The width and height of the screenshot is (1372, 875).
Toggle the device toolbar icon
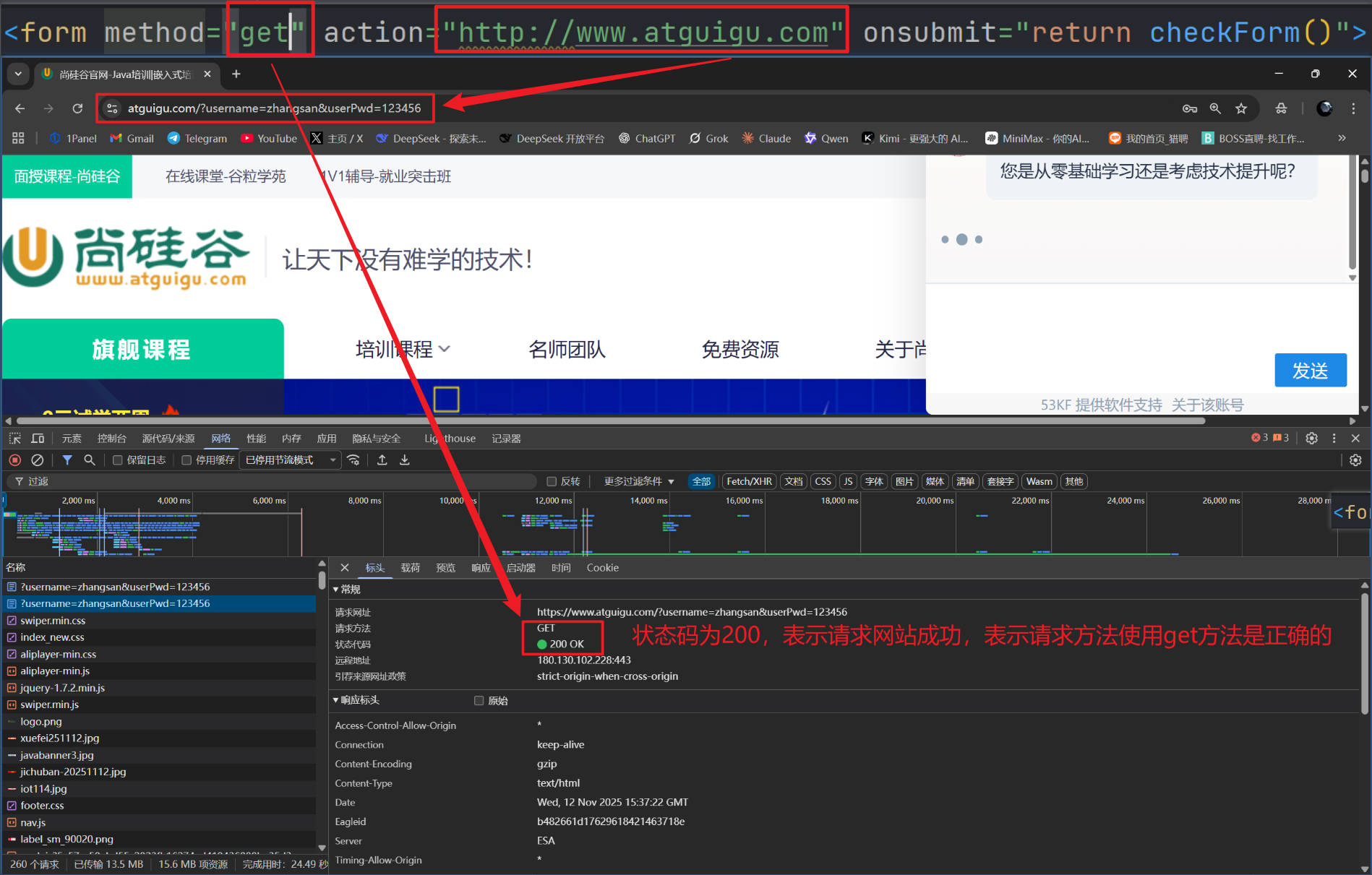coord(38,439)
